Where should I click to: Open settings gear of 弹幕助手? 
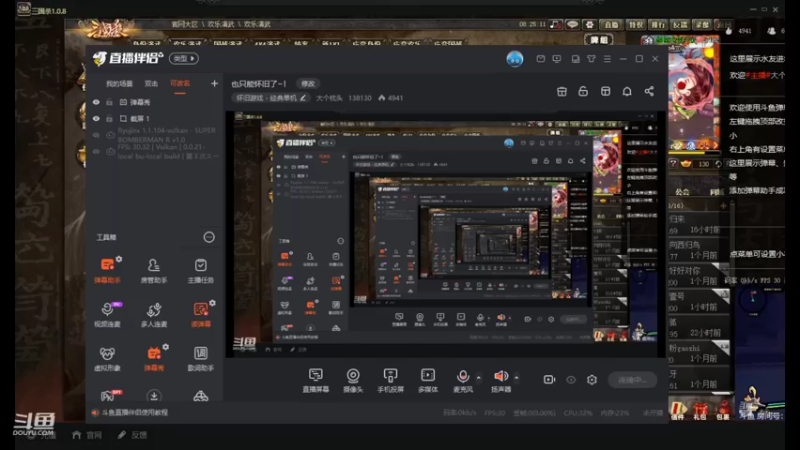point(119,259)
